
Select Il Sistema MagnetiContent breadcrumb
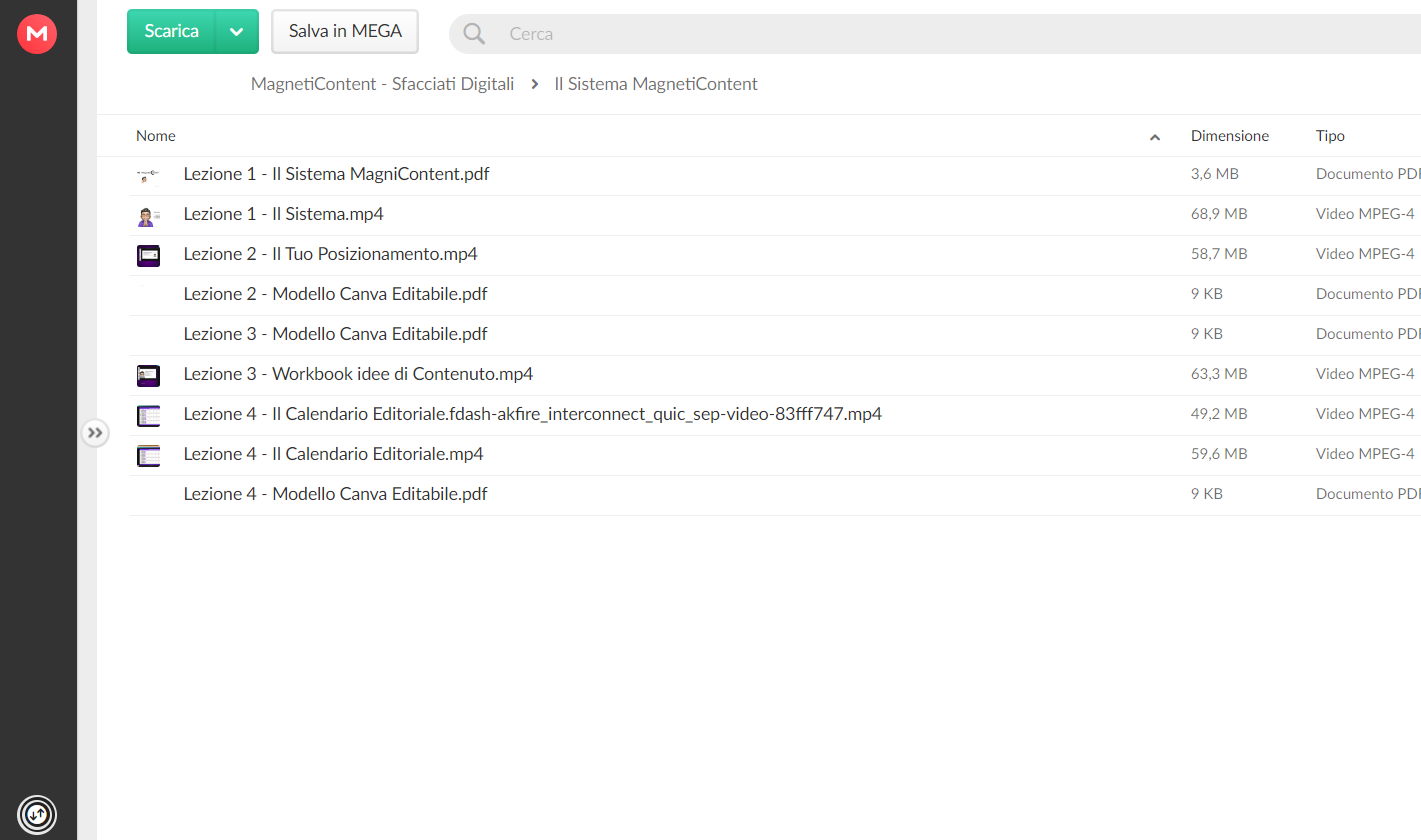[656, 84]
